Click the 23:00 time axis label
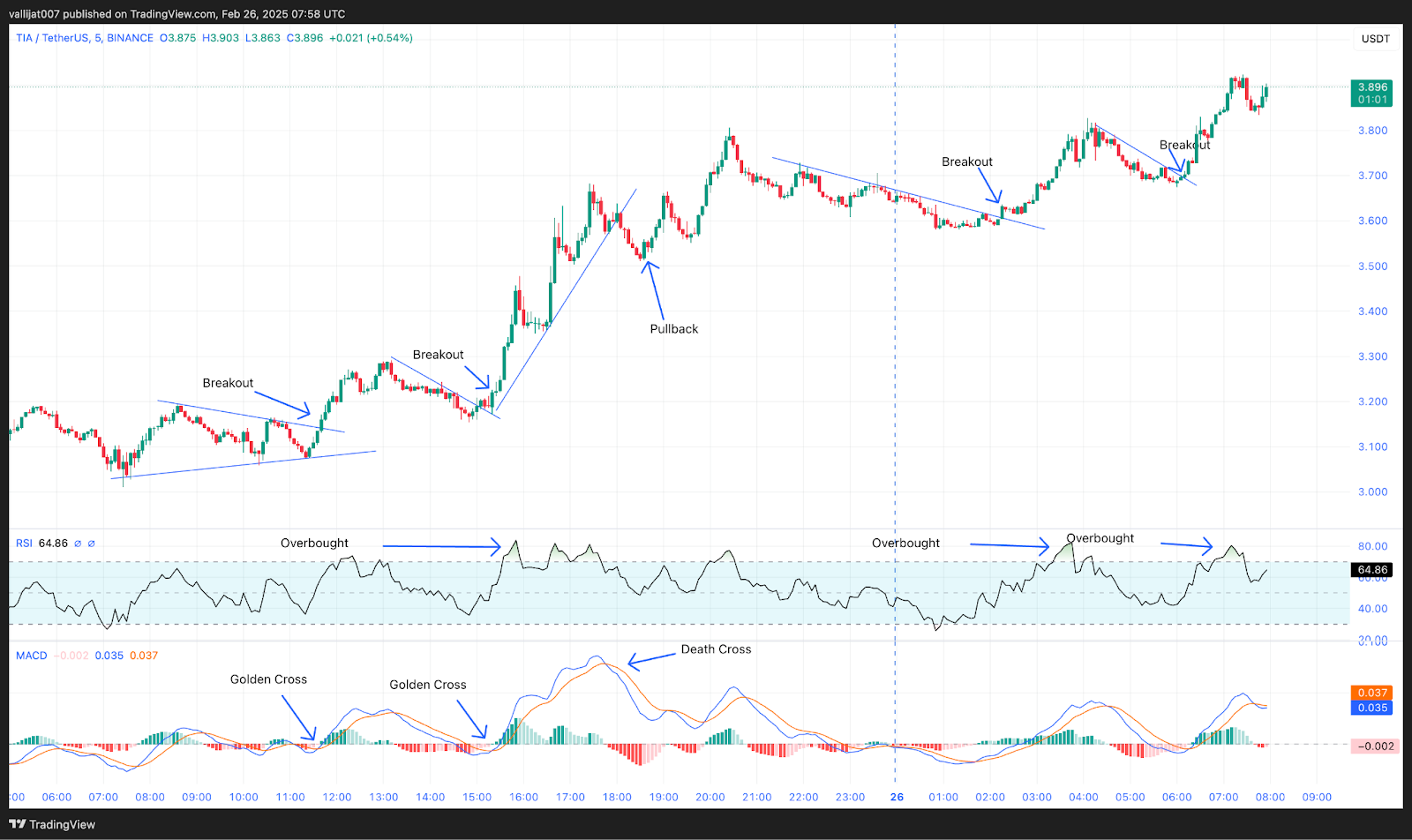1412x840 pixels. tap(850, 797)
